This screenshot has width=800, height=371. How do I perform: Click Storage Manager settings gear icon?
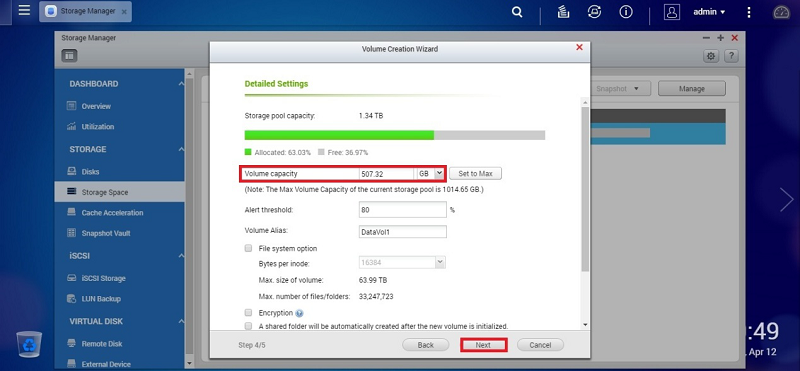coord(711,56)
